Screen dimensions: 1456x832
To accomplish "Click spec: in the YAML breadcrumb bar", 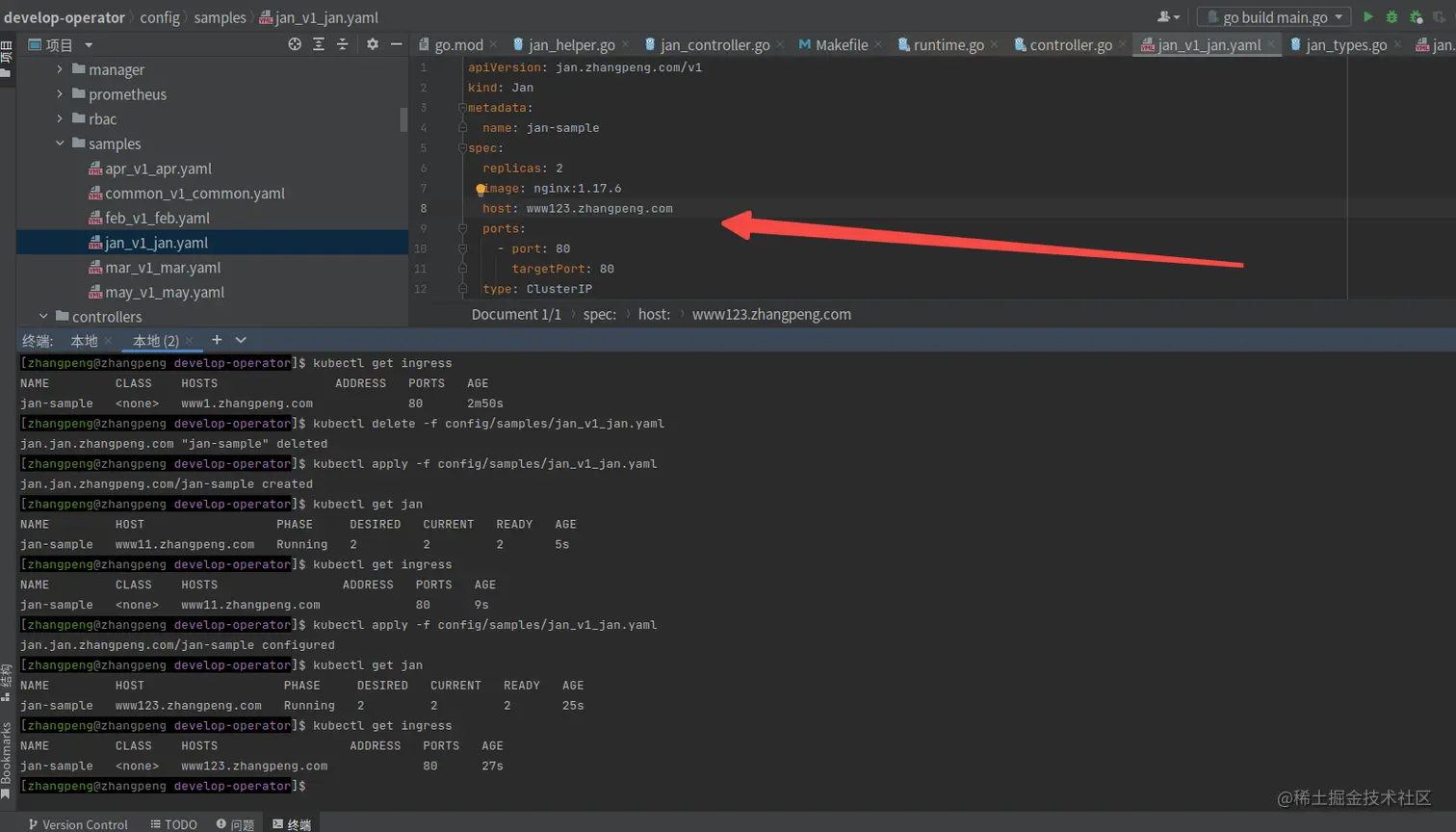I will coord(599,315).
